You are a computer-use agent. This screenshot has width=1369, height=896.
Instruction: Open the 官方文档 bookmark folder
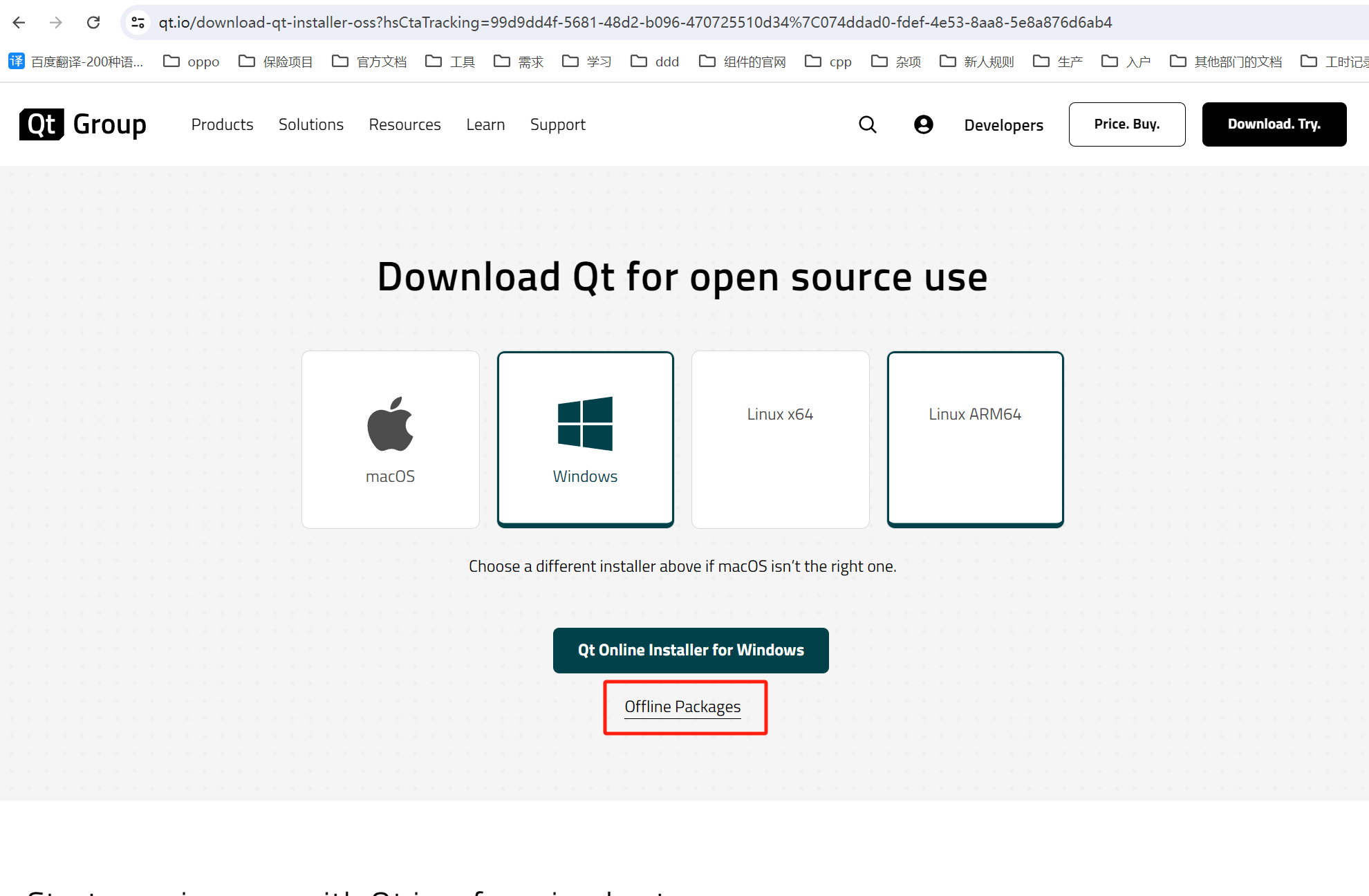pyautogui.click(x=369, y=62)
